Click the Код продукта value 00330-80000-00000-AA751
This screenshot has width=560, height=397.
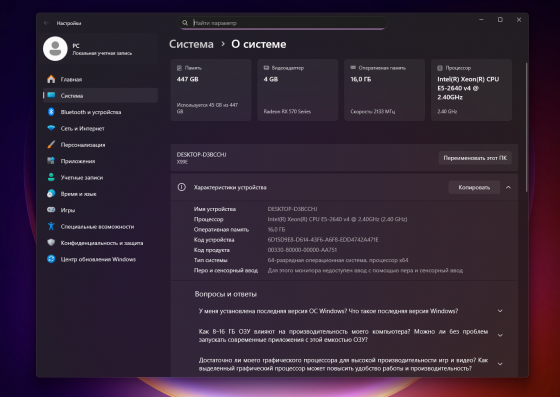302,250
